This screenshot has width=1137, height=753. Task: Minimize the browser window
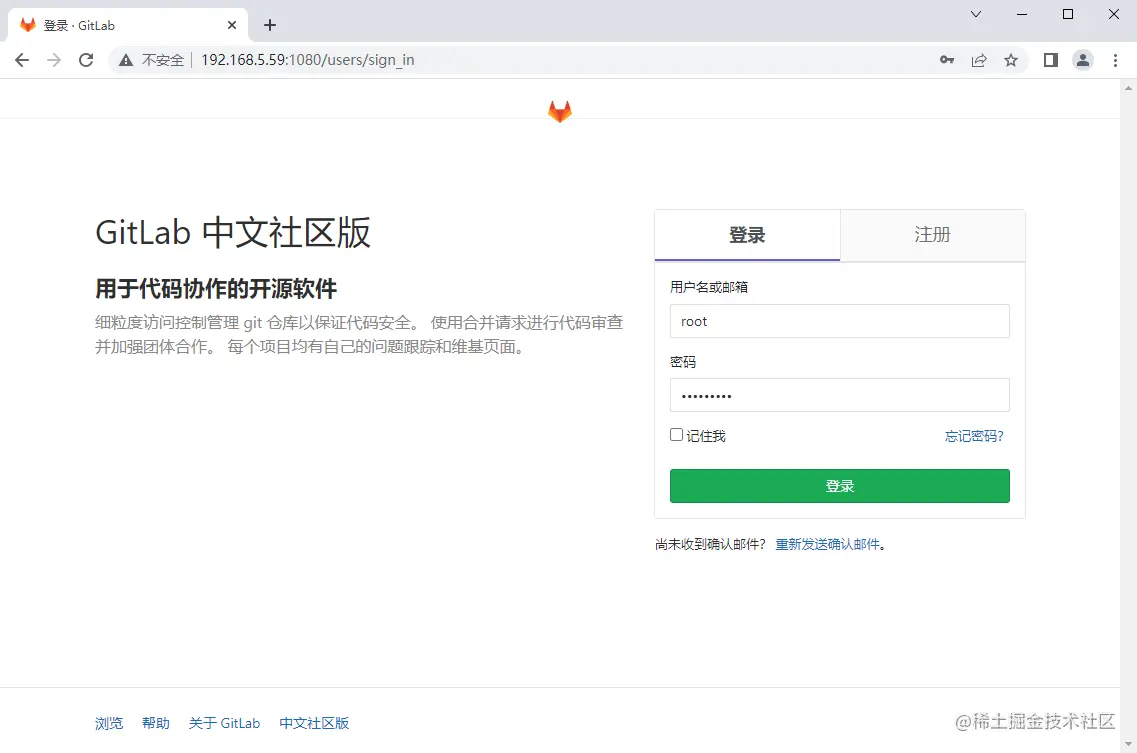(x=1022, y=14)
